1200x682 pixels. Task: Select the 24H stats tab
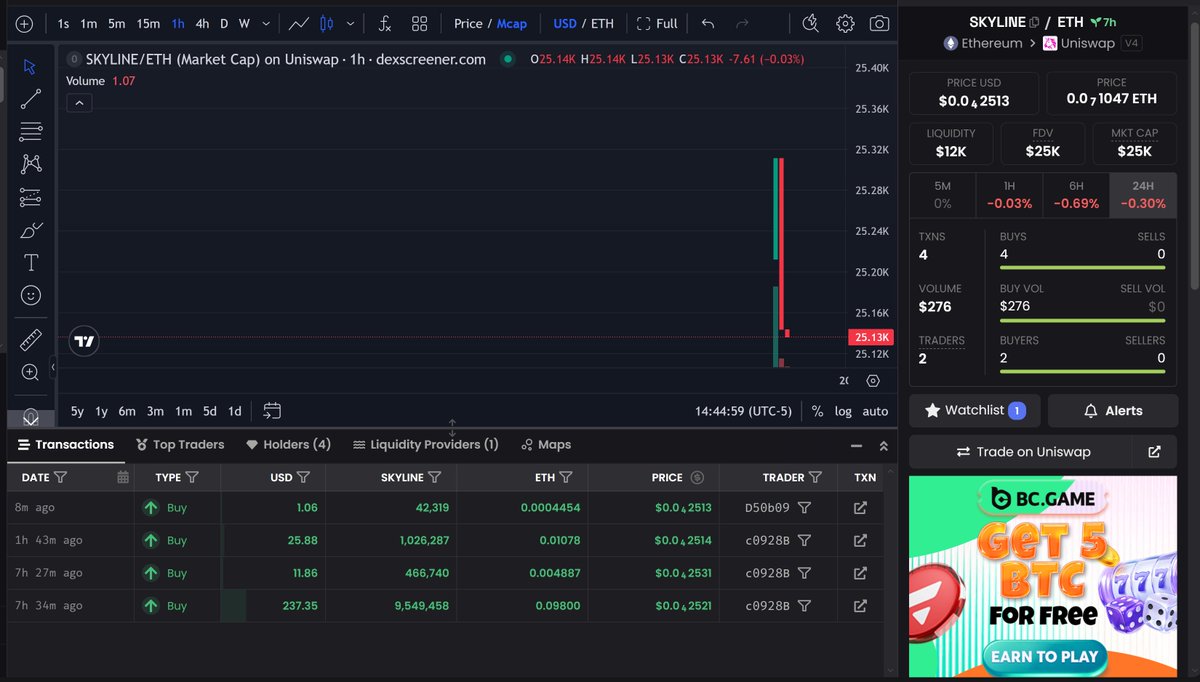tap(1143, 195)
